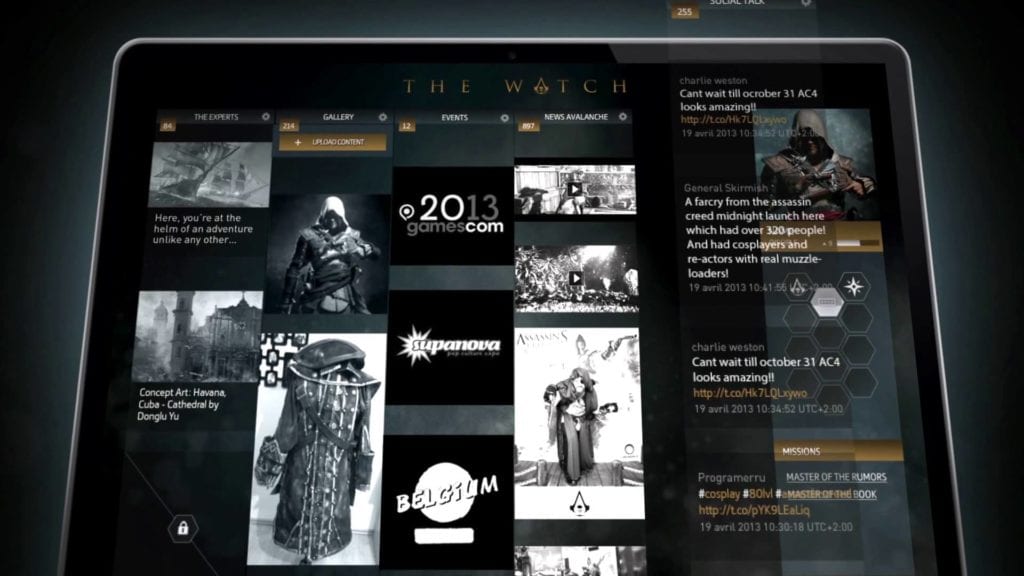Open settings gear for Events column
1024x576 pixels.
[x=503, y=117]
